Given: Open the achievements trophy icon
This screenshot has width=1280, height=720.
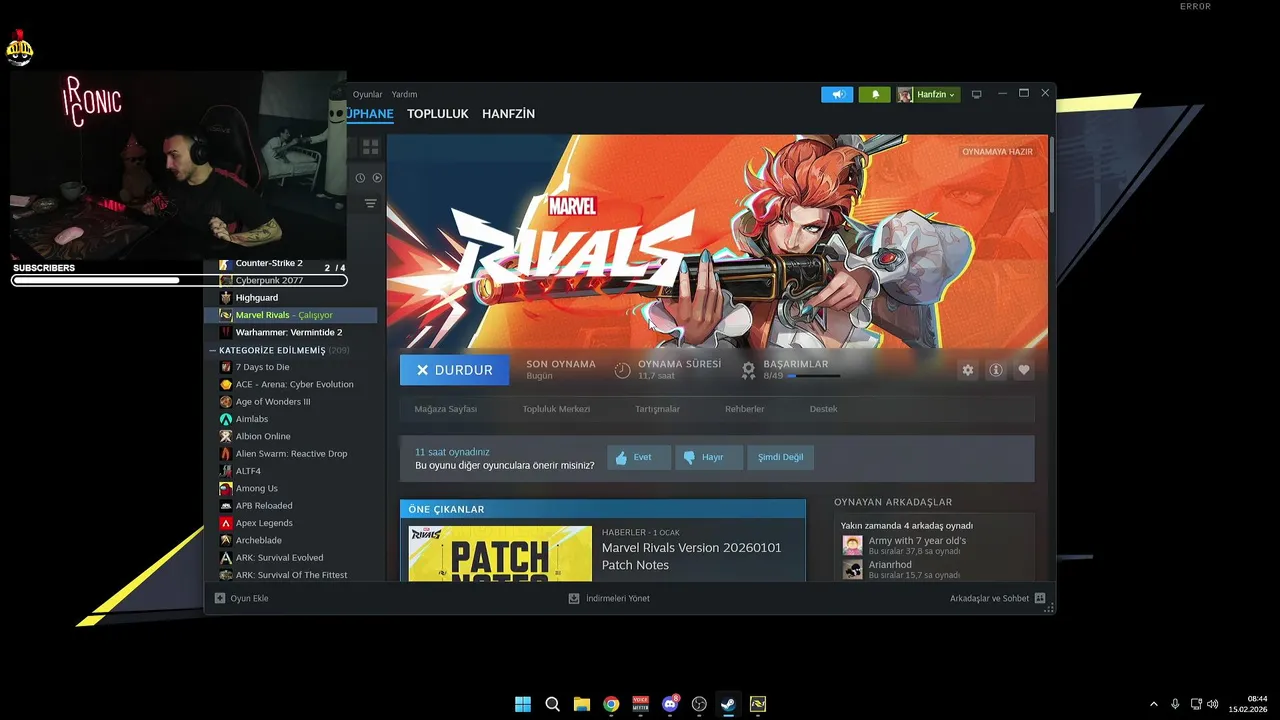Looking at the screenshot, I should click(x=748, y=370).
